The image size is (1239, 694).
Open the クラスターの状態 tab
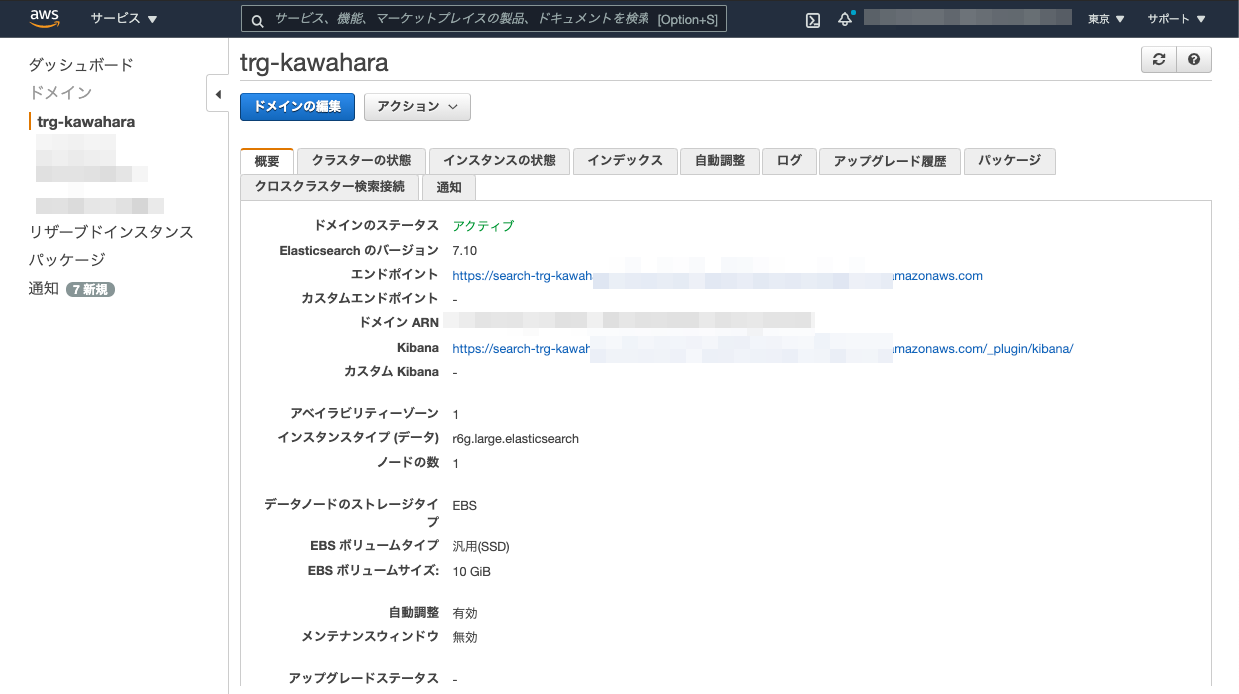pyautogui.click(x=361, y=161)
